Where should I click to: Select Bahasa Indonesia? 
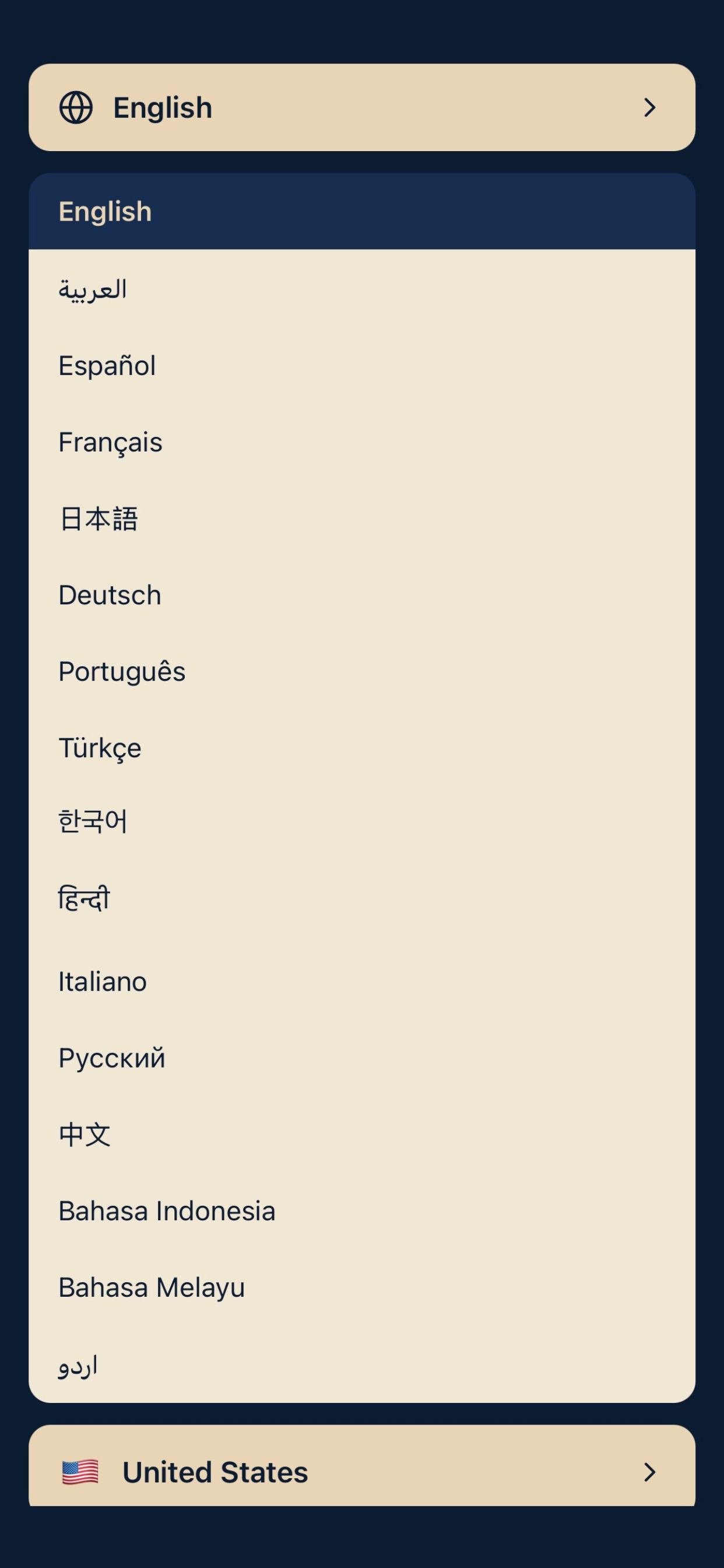pyautogui.click(x=362, y=1212)
